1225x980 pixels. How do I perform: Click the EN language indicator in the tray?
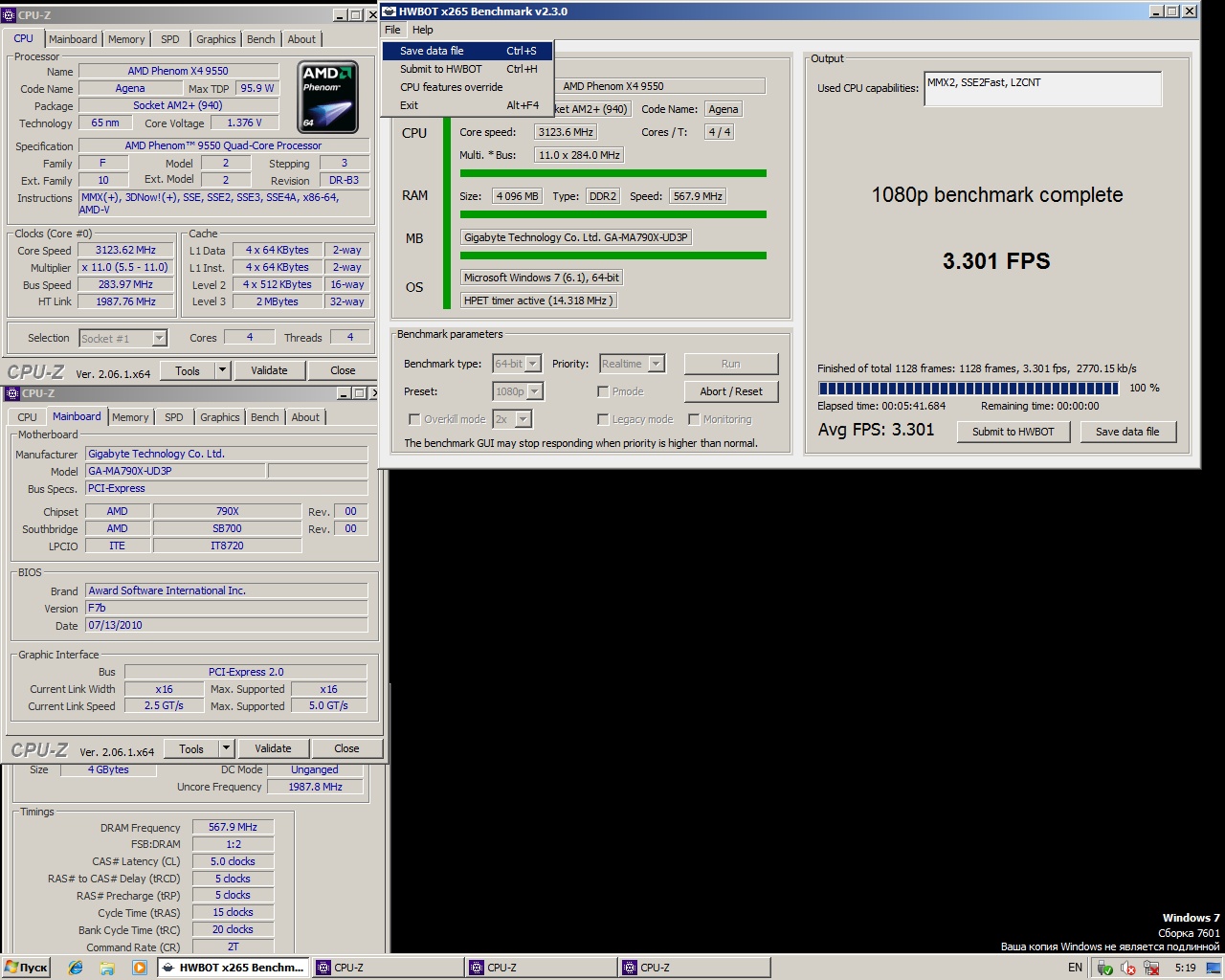(1075, 968)
